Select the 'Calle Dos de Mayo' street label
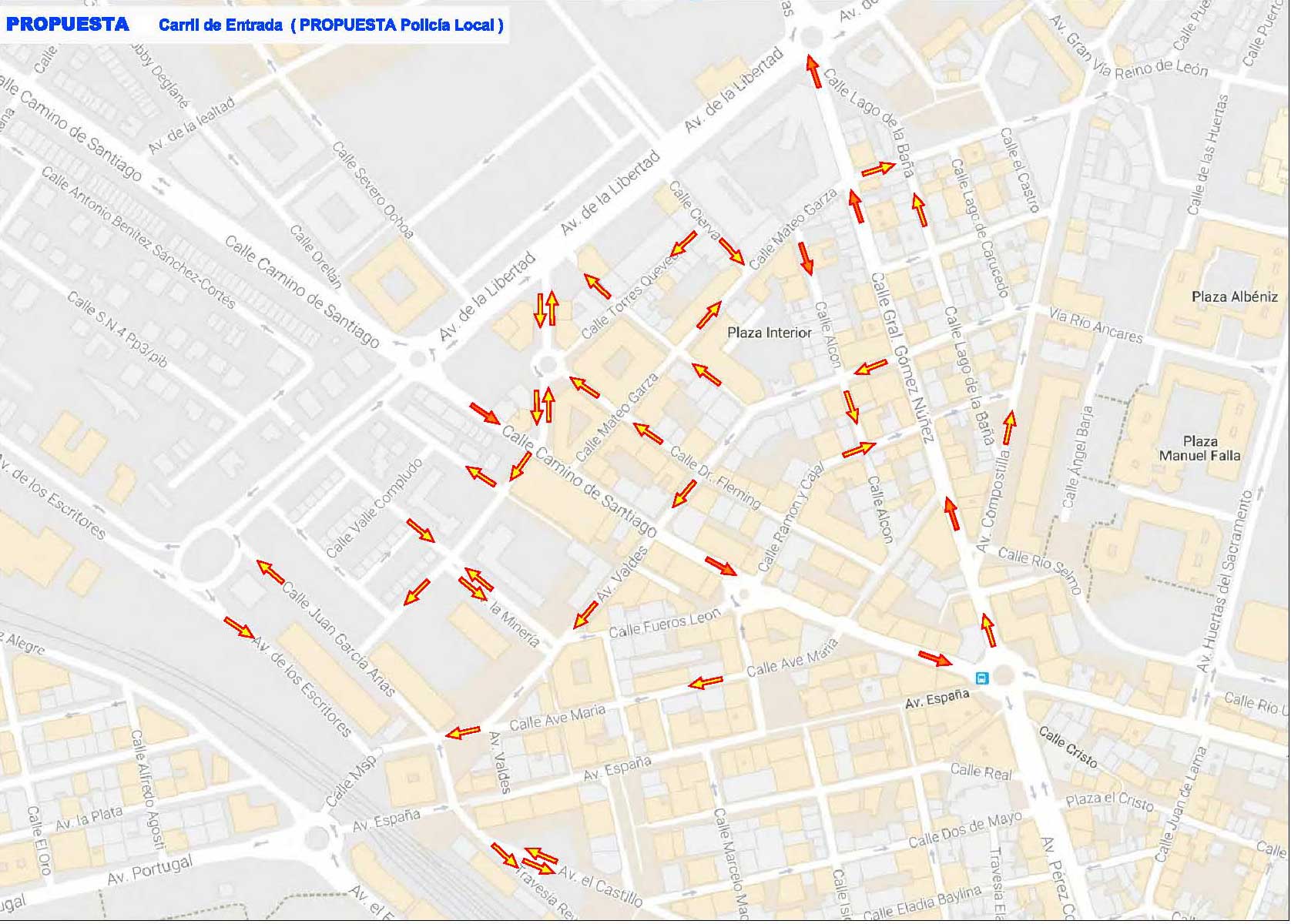 965,830
